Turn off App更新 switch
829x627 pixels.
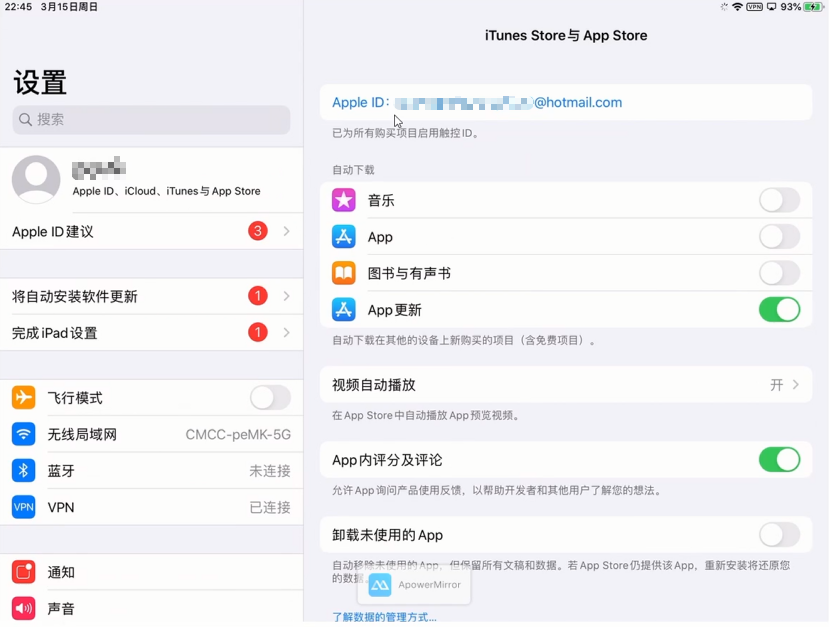pyautogui.click(x=779, y=310)
